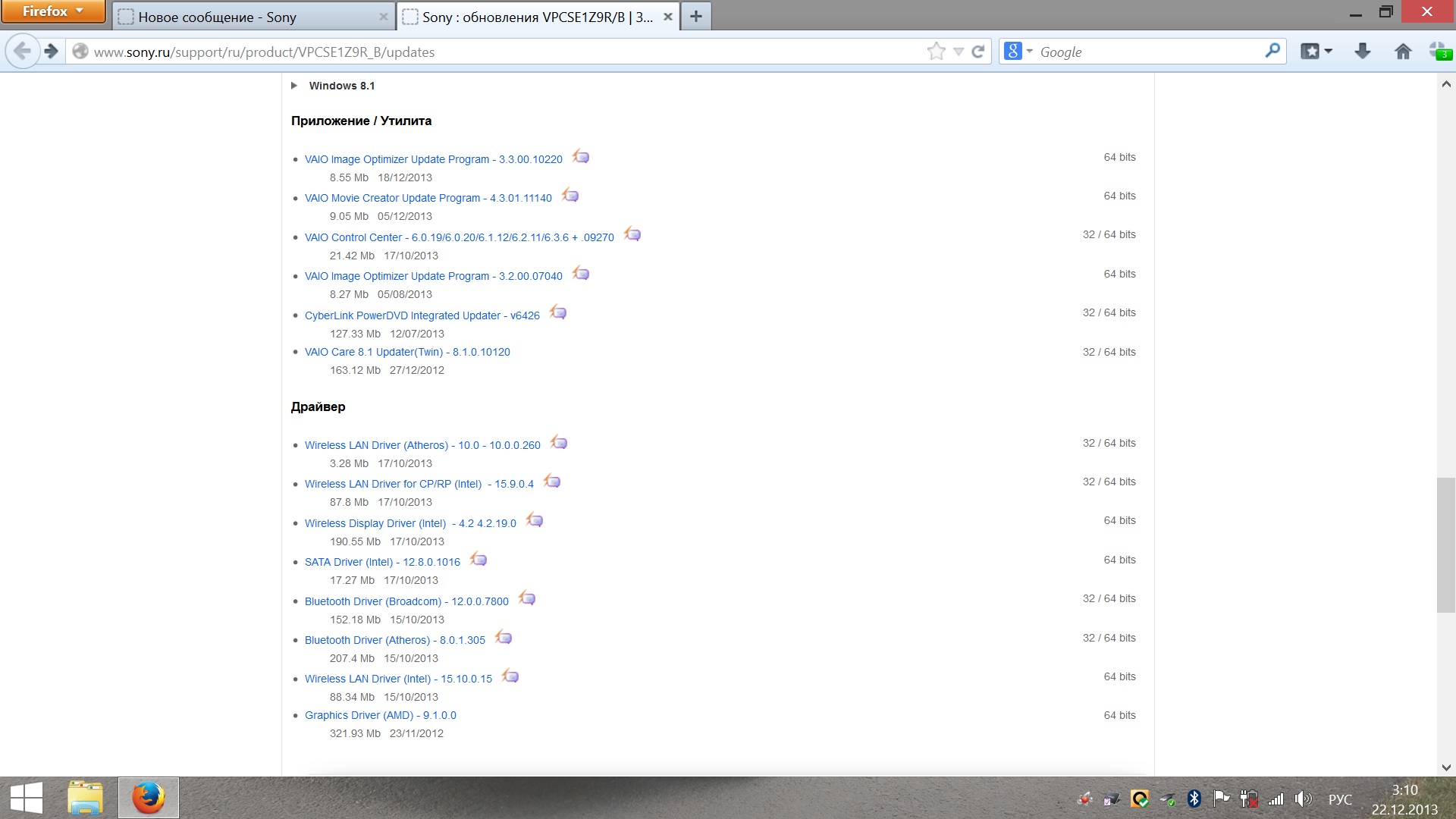Open a new tab with plus button
Viewport: 1456px width, 819px height.
pos(695,16)
